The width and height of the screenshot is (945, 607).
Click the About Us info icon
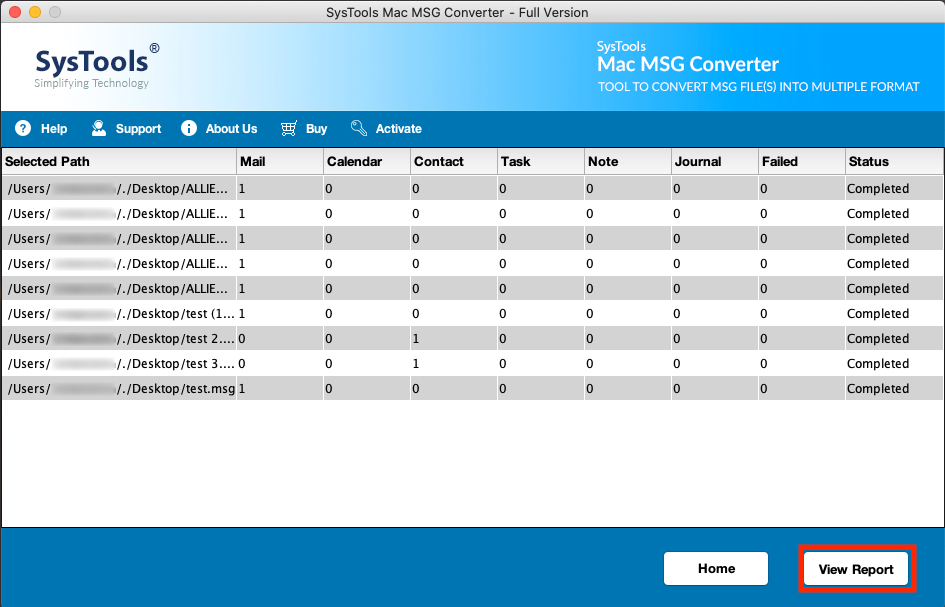189,128
